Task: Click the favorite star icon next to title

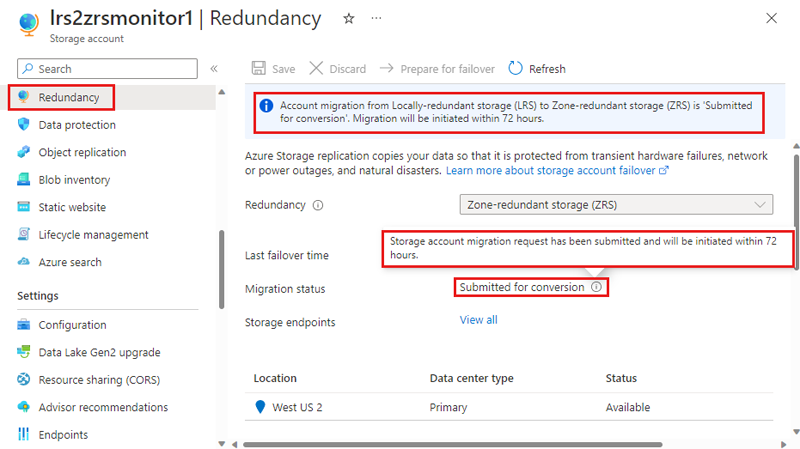Action: pos(349,19)
